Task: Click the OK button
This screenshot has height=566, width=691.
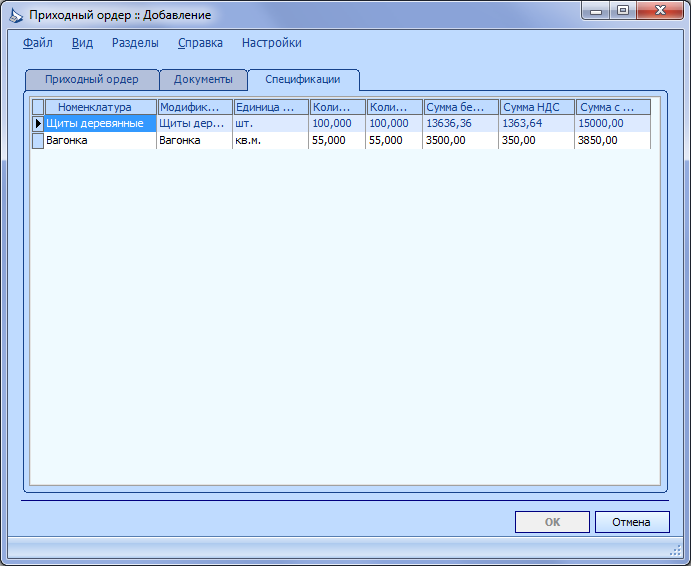Action: click(552, 522)
